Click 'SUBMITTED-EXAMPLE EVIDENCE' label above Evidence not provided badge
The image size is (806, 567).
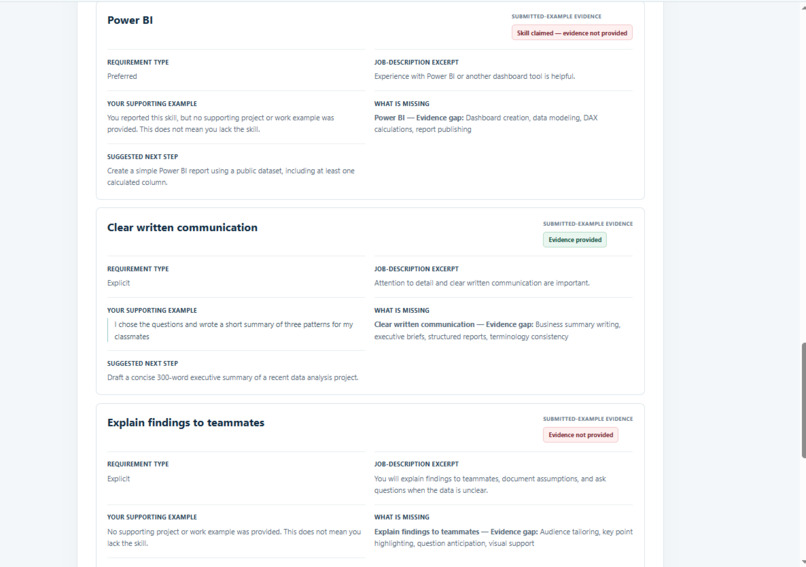tap(588, 419)
